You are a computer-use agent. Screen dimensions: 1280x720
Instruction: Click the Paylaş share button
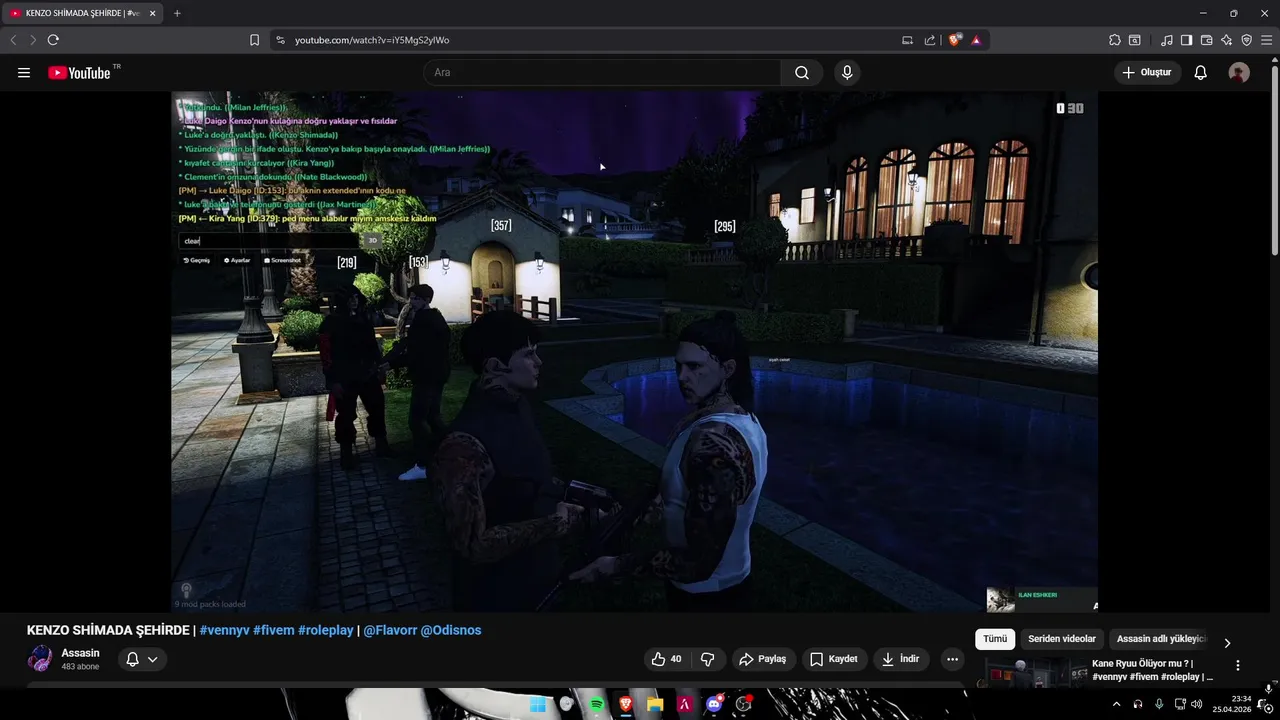[762, 659]
